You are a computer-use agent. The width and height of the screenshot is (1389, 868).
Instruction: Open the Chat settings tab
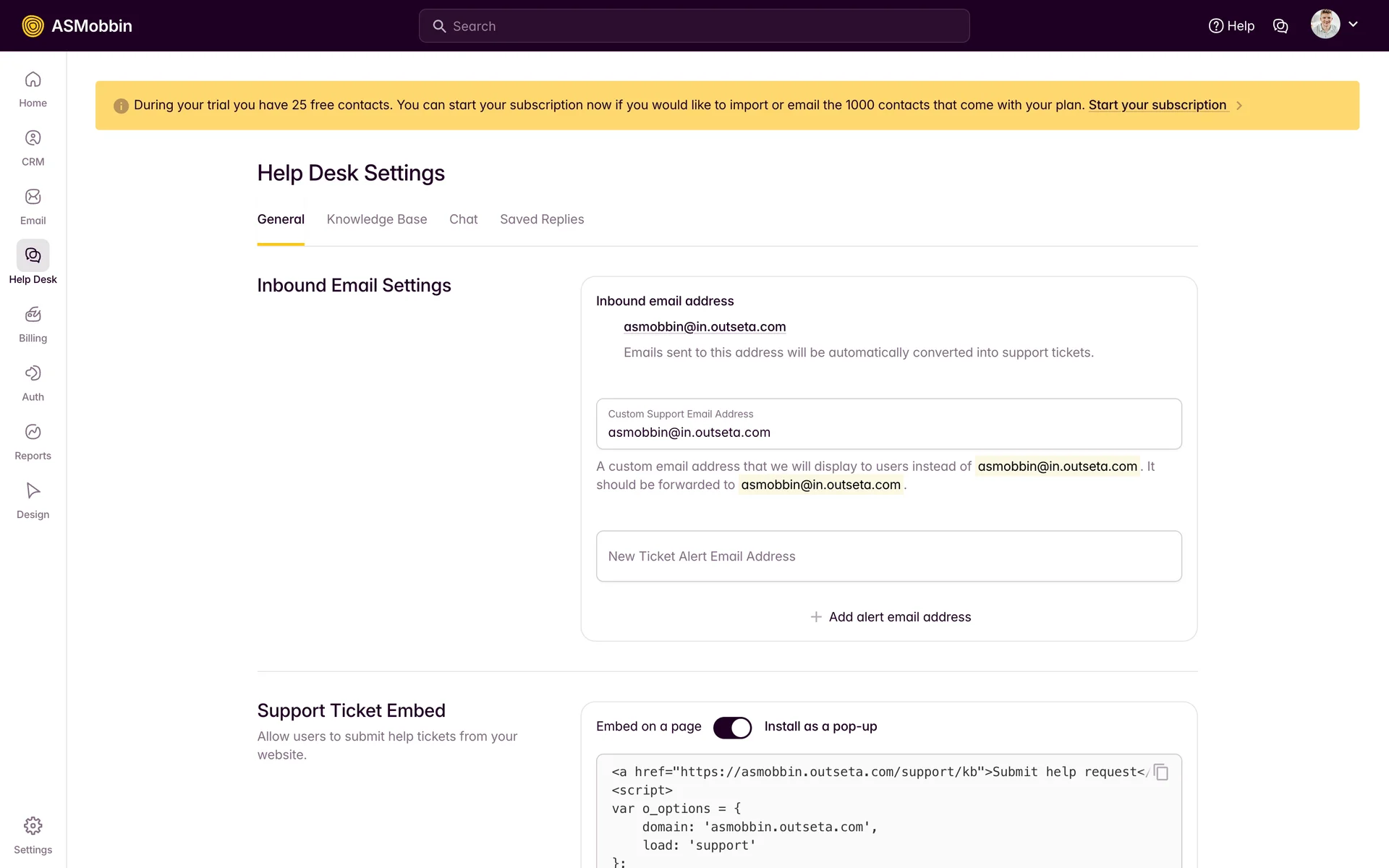coord(463,219)
